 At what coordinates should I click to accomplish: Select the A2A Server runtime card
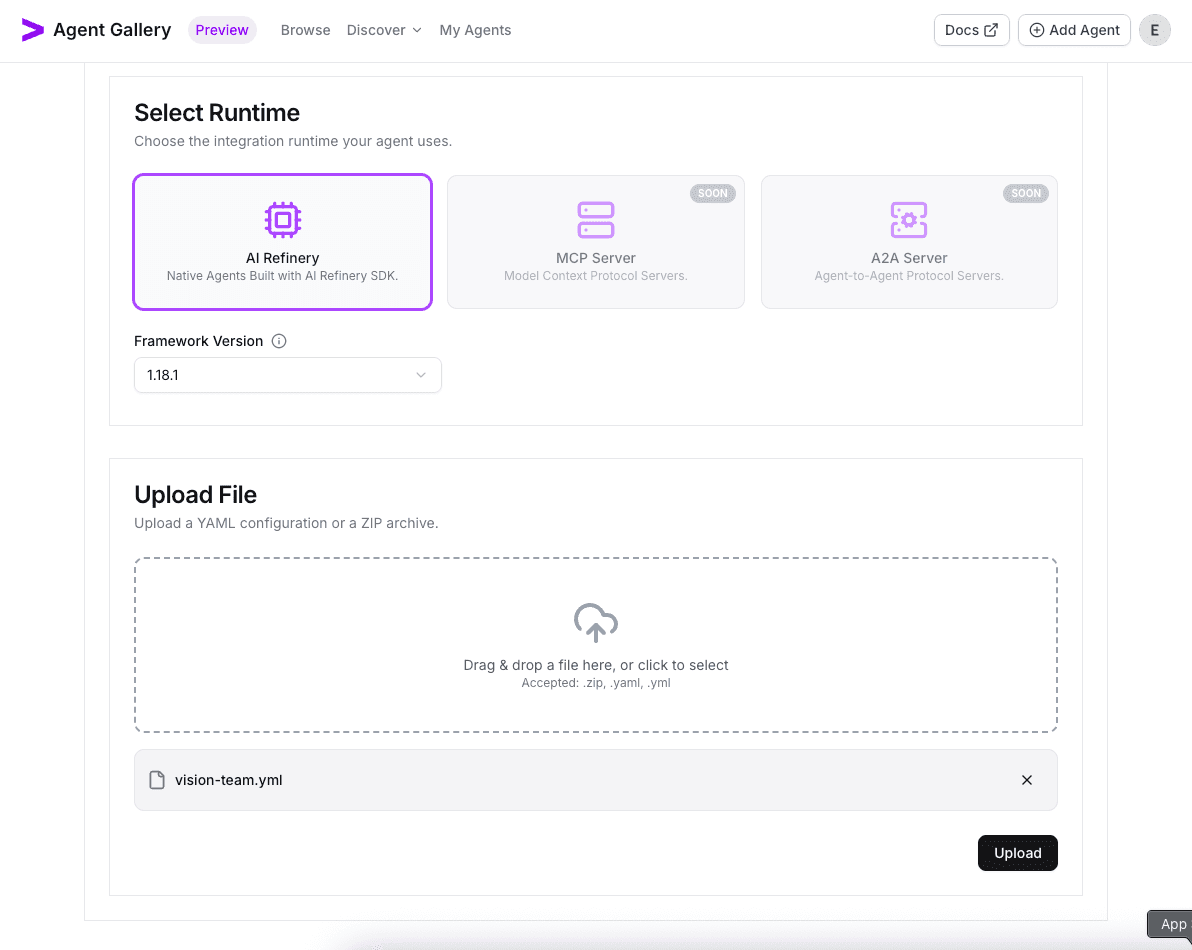[x=909, y=241]
